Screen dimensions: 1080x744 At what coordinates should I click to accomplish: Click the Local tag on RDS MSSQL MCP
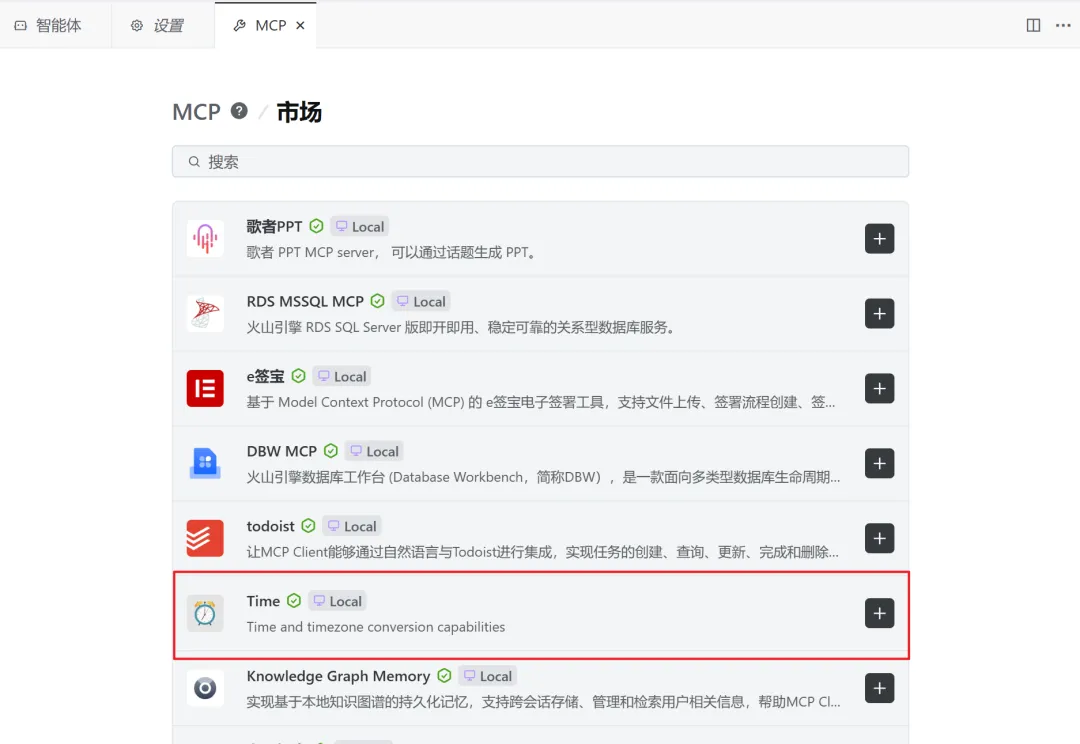(421, 302)
